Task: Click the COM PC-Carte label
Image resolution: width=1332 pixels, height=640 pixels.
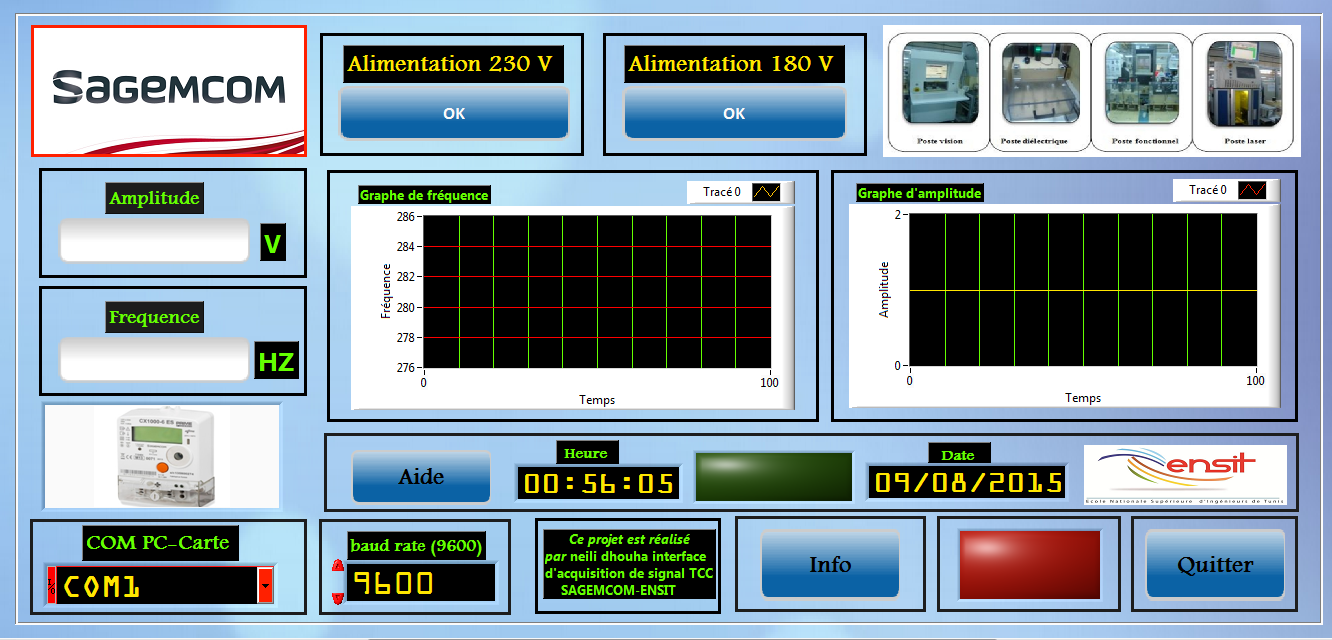Action: [x=158, y=543]
